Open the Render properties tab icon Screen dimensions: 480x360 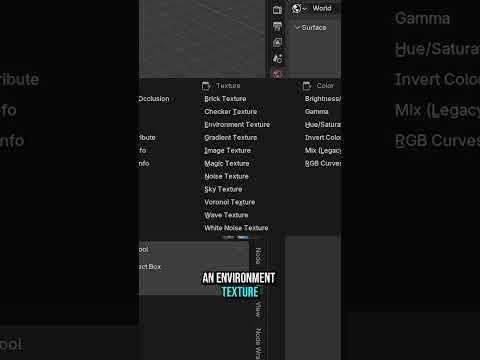(277, 10)
